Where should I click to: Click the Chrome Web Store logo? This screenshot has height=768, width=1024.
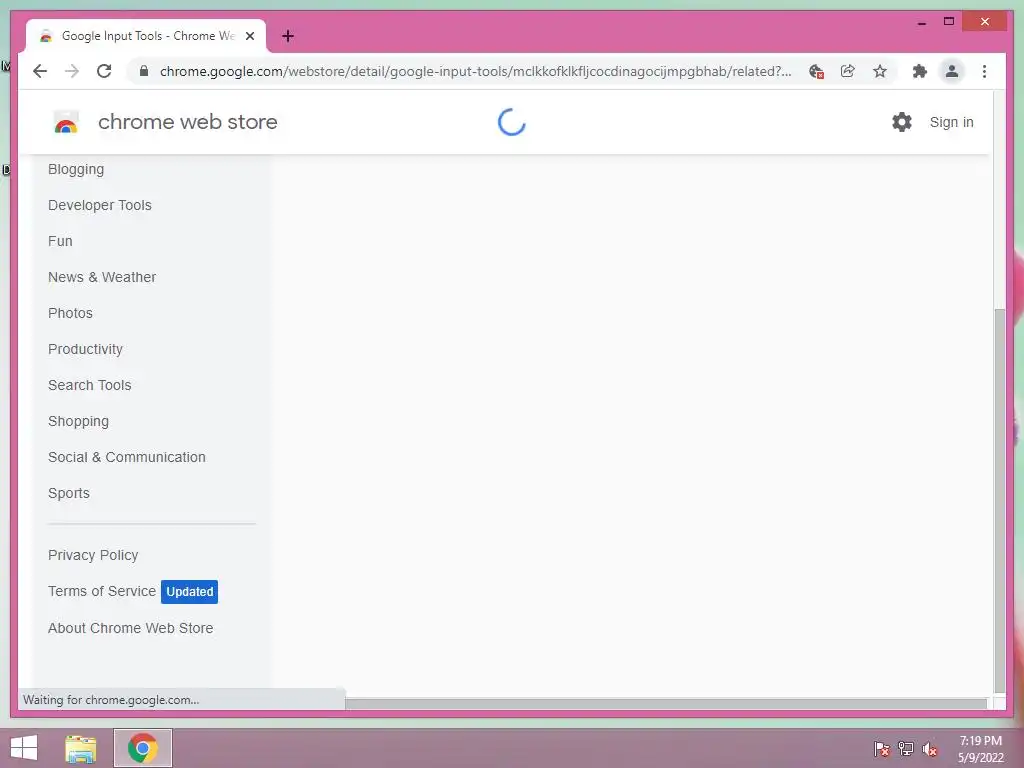(x=66, y=122)
